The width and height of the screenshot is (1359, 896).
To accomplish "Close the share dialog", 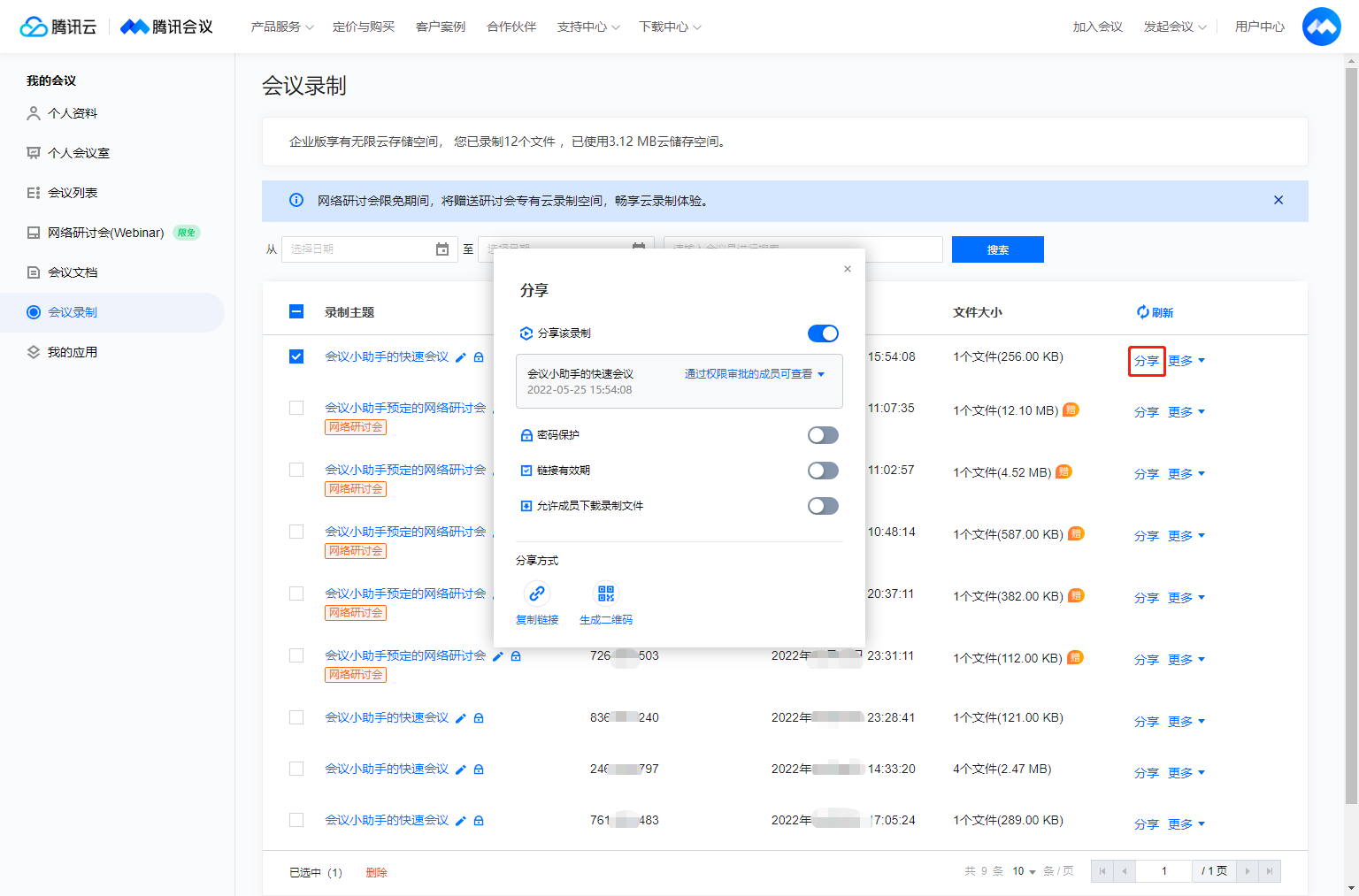I will pos(848,269).
